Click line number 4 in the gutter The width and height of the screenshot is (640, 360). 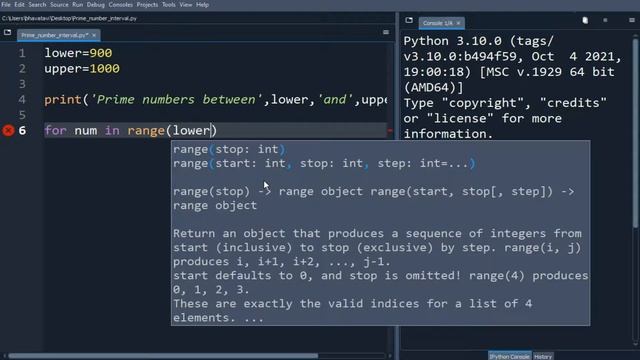[22, 100]
